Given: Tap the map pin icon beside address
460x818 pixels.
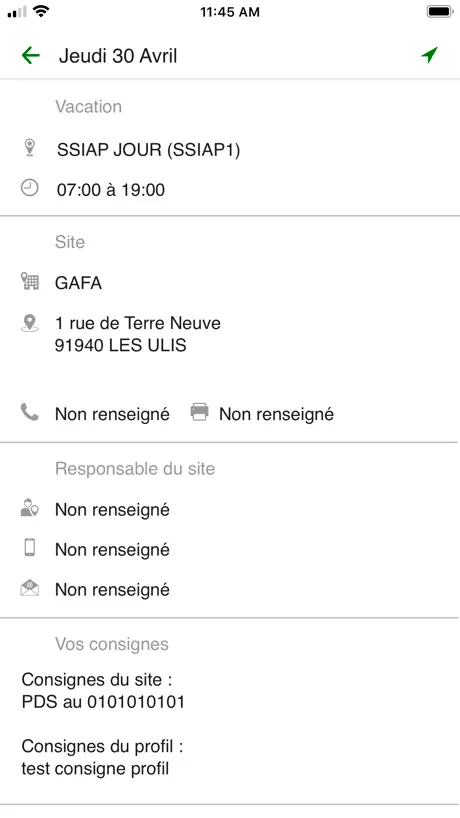Looking at the screenshot, I should (30, 323).
